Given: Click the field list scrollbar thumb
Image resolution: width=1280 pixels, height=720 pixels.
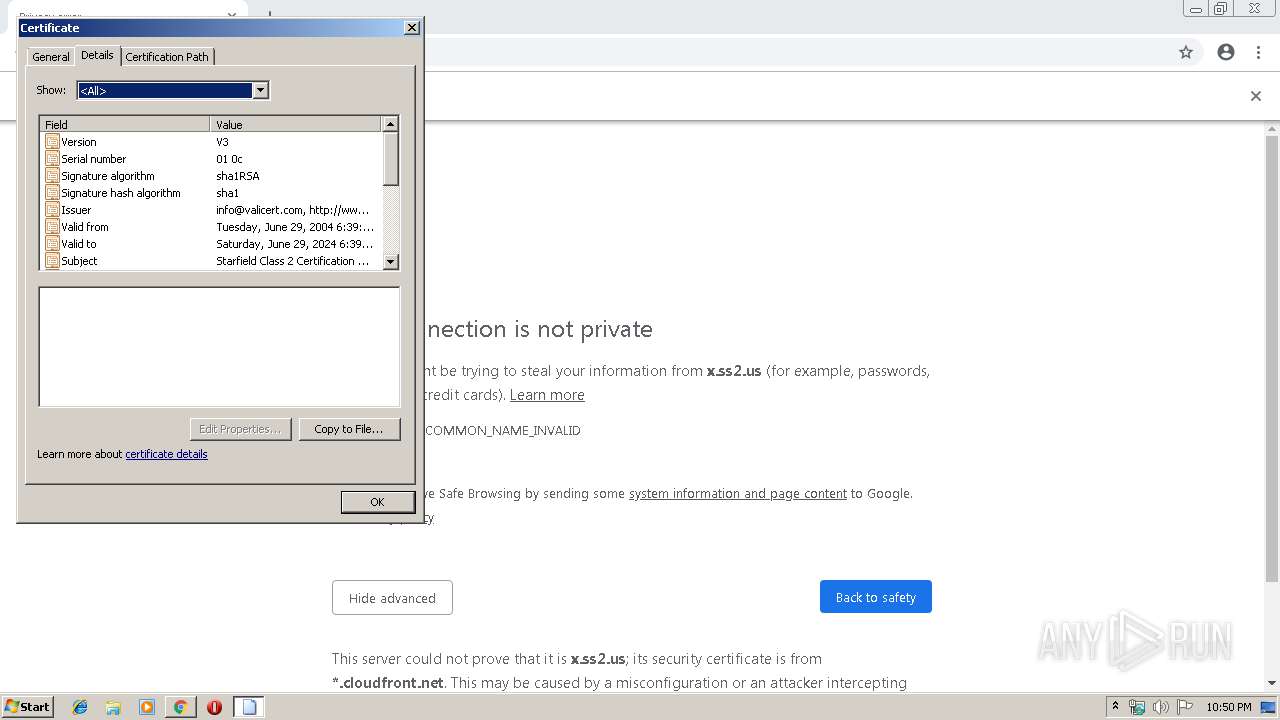Looking at the screenshot, I should click(391, 158).
